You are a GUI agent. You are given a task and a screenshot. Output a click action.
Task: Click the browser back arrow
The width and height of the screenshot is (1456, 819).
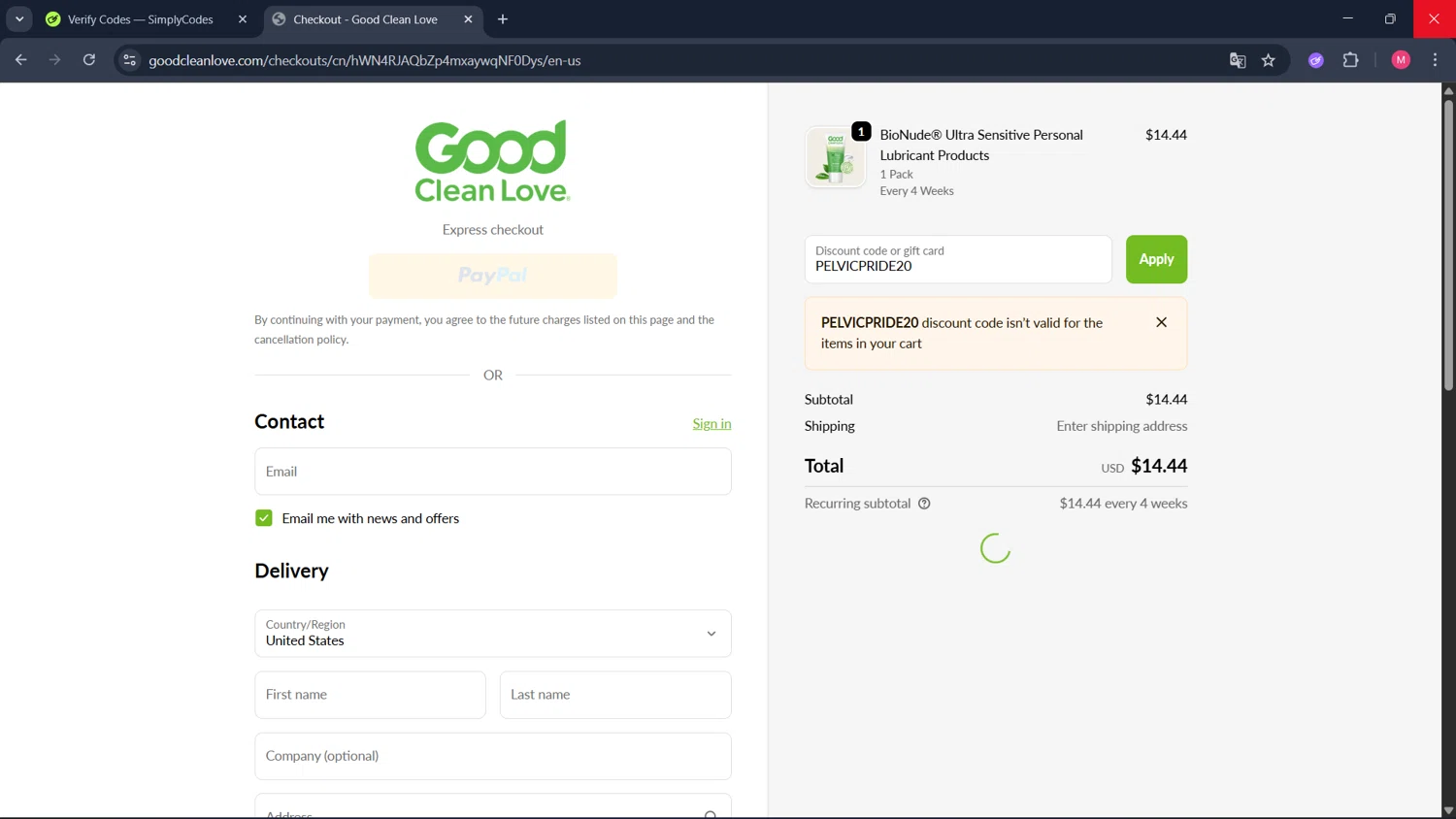[20, 60]
